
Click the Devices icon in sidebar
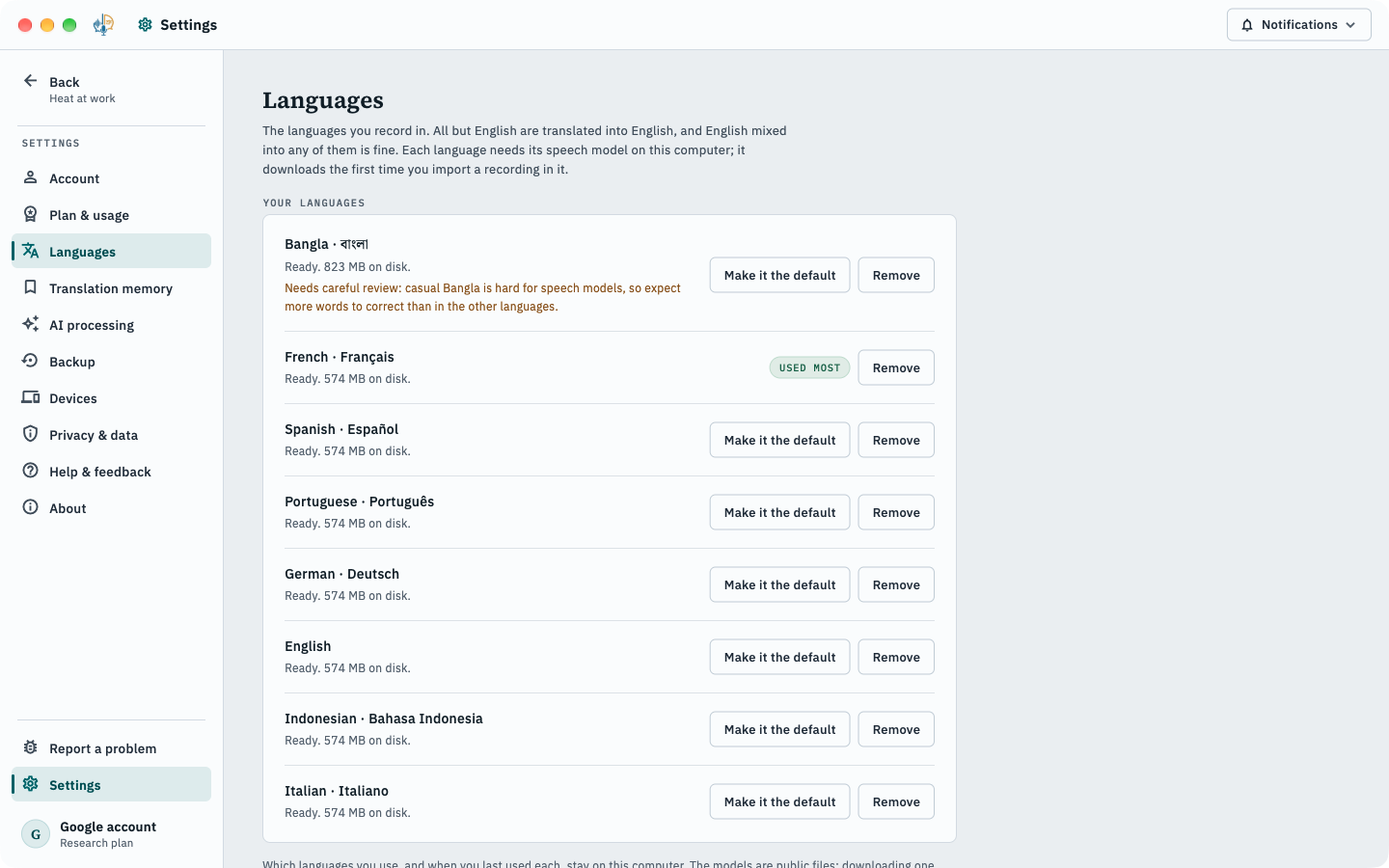(x=31, y=397)
